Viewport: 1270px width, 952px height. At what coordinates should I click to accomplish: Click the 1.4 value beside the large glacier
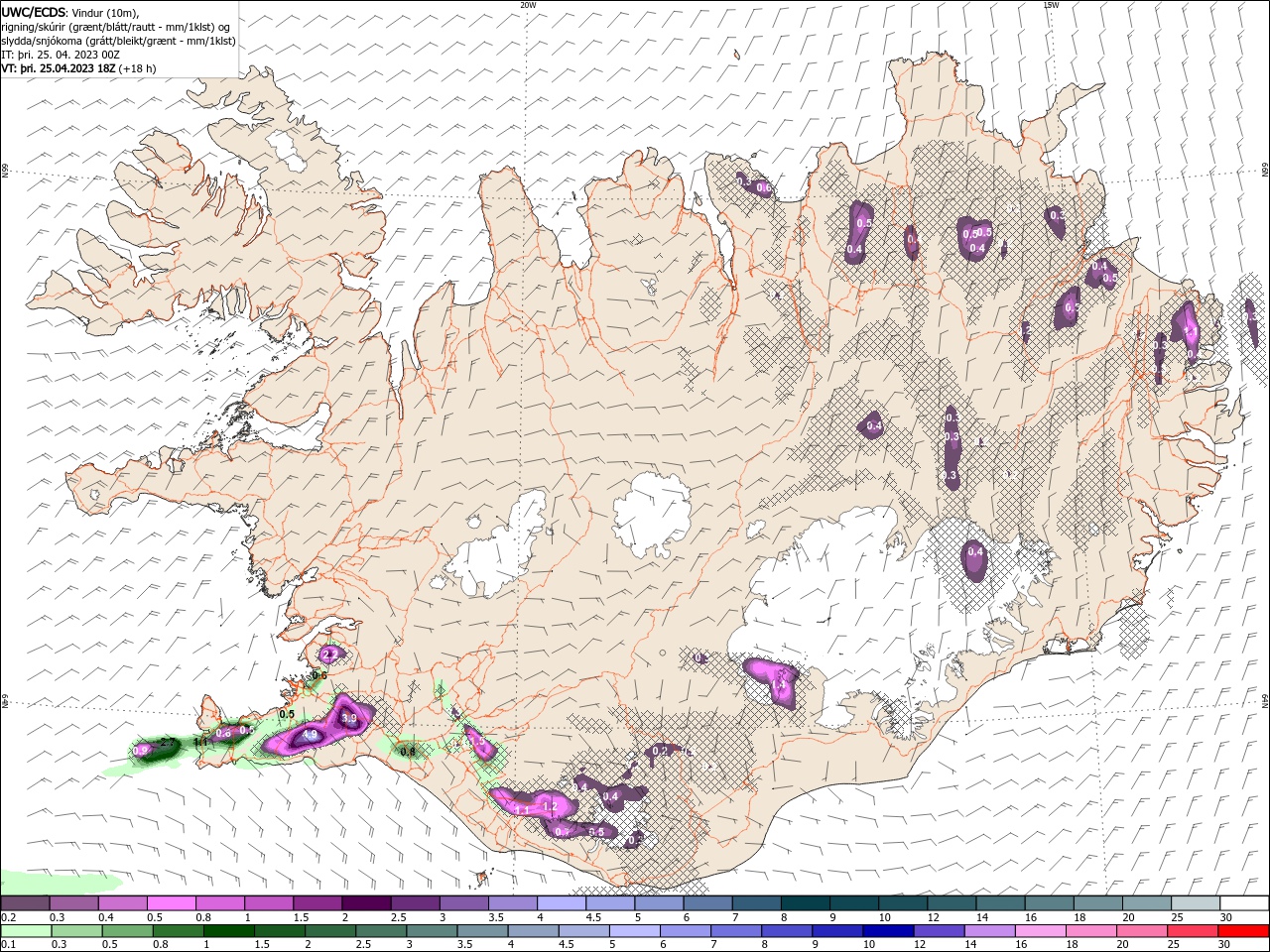click(779, 684)
